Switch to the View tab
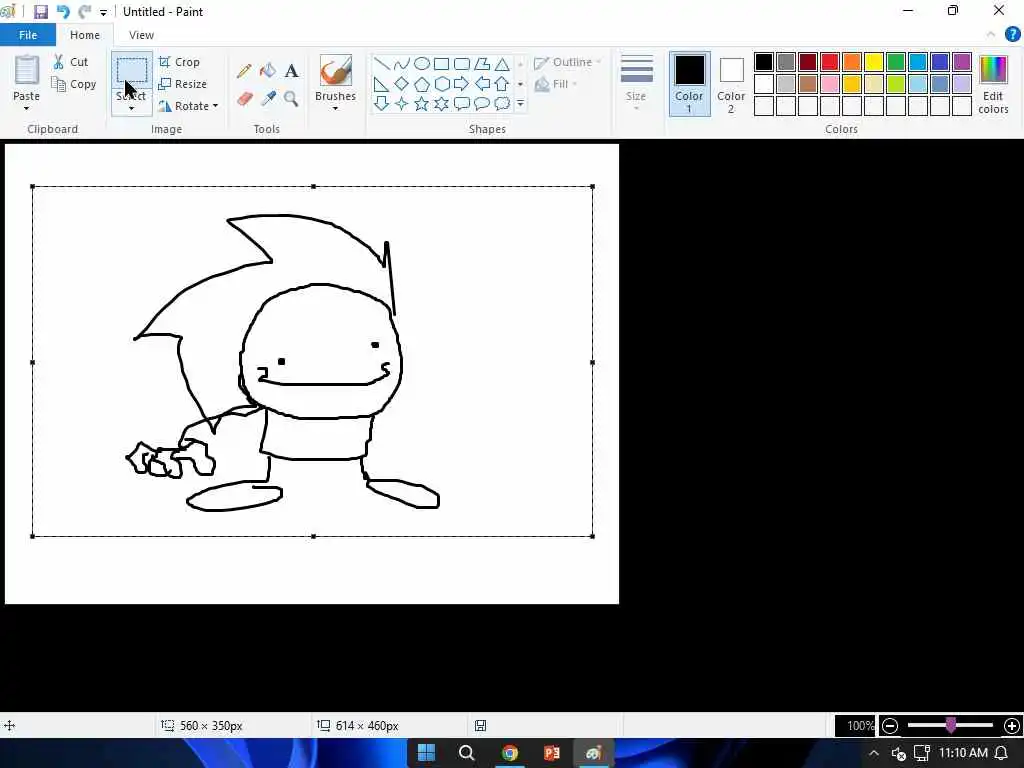This screenshot has width=1024, height=768. click(141, 35)
